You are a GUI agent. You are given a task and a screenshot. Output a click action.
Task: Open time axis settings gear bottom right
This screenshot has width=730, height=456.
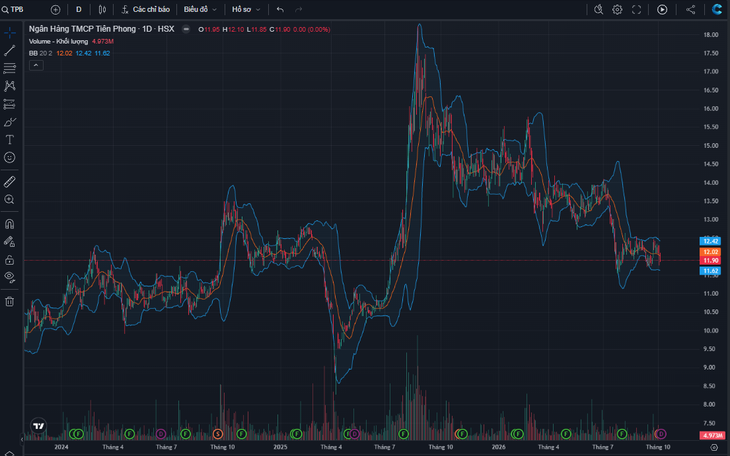pyautogui.click(x=714, y=447)
